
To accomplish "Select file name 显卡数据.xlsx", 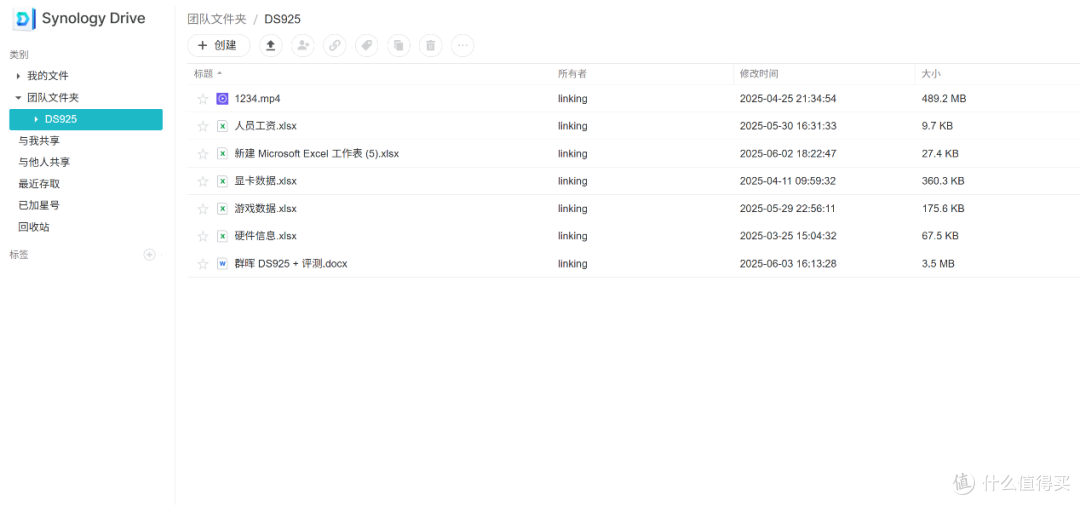I will pyautogui.click(x=266, y=181).
